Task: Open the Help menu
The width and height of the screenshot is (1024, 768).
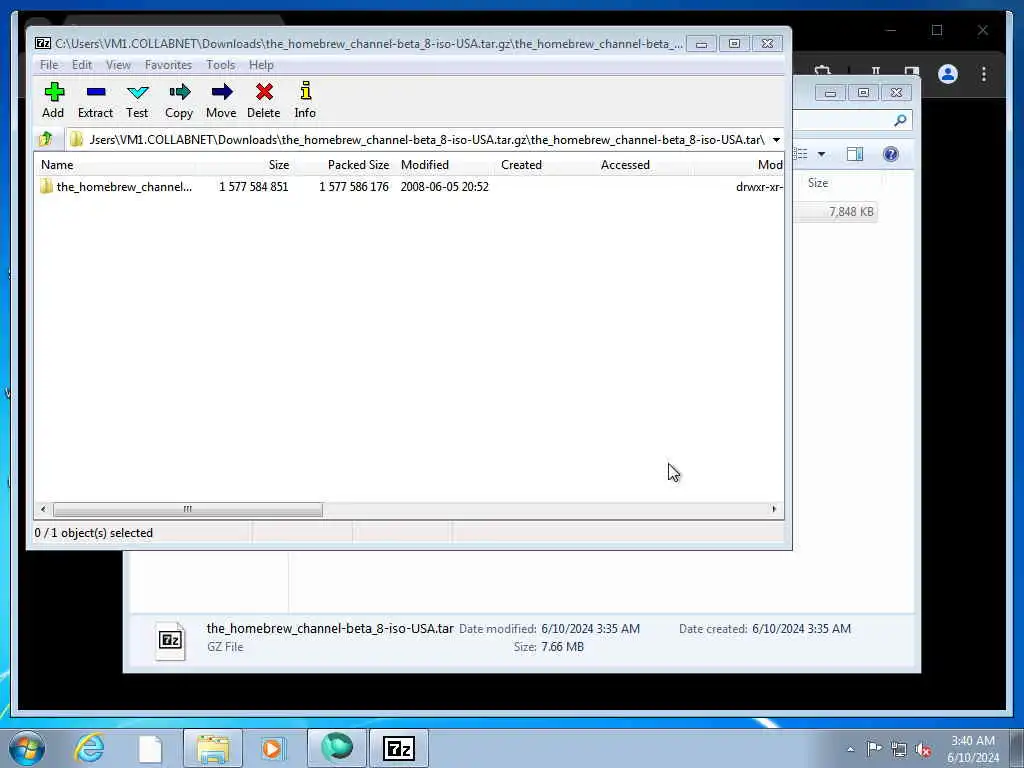Action: tap(261, 65)
